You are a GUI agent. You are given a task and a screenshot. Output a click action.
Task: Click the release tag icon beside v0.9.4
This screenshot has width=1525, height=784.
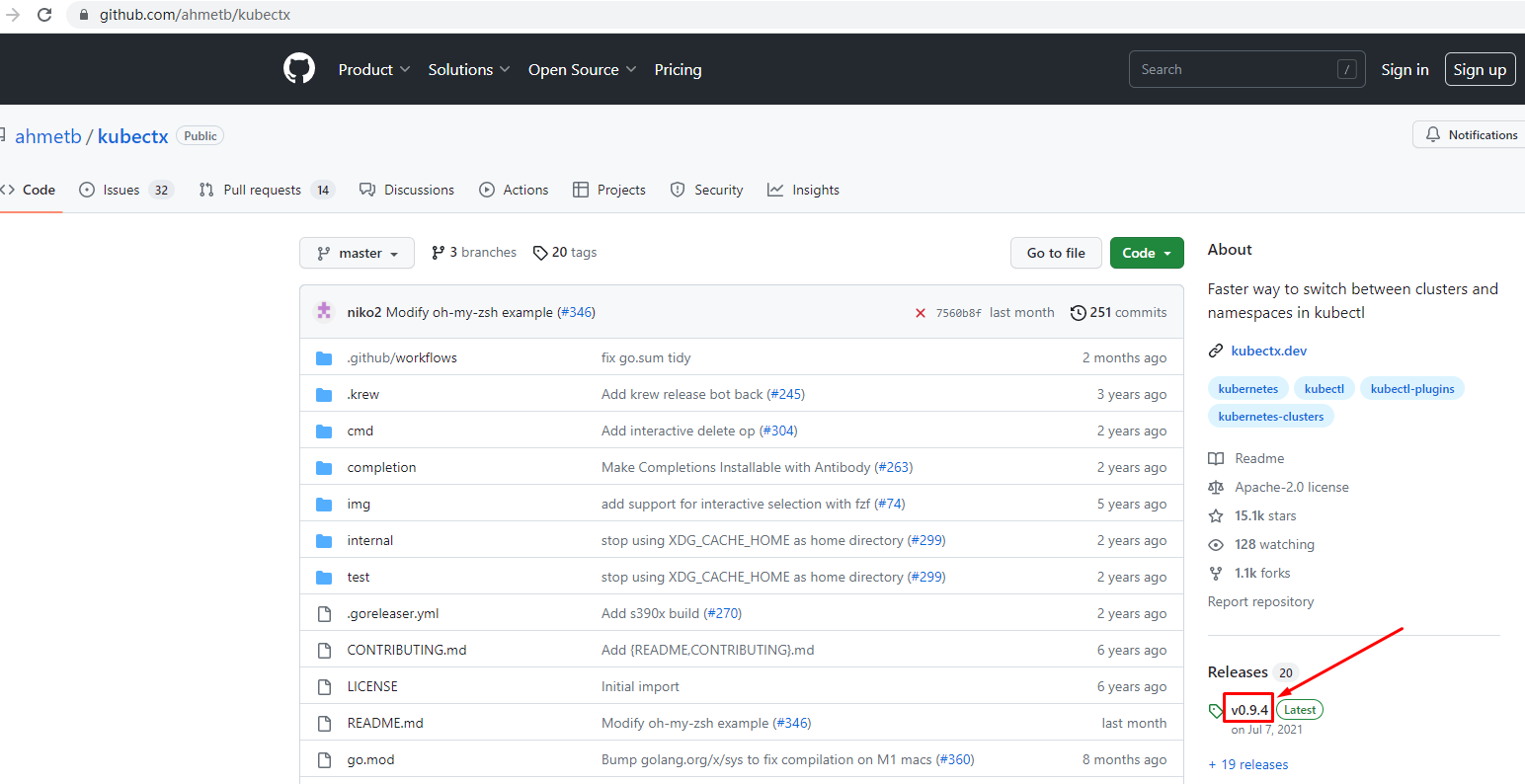(x=1216, y=710)
